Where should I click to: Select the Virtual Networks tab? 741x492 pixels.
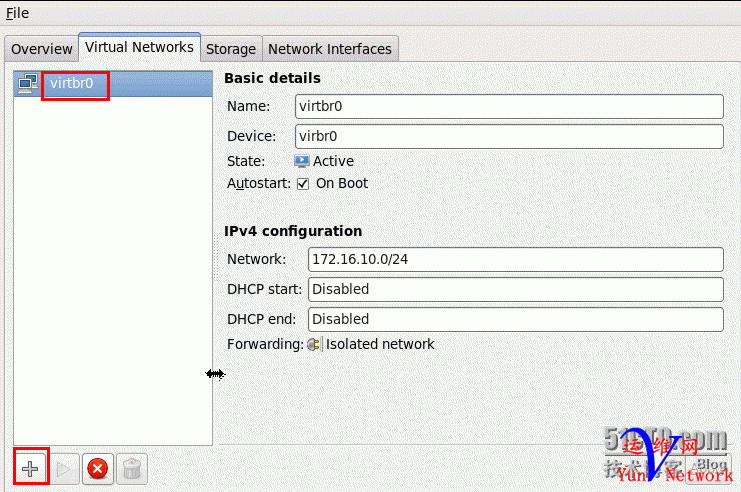[139, 47]
